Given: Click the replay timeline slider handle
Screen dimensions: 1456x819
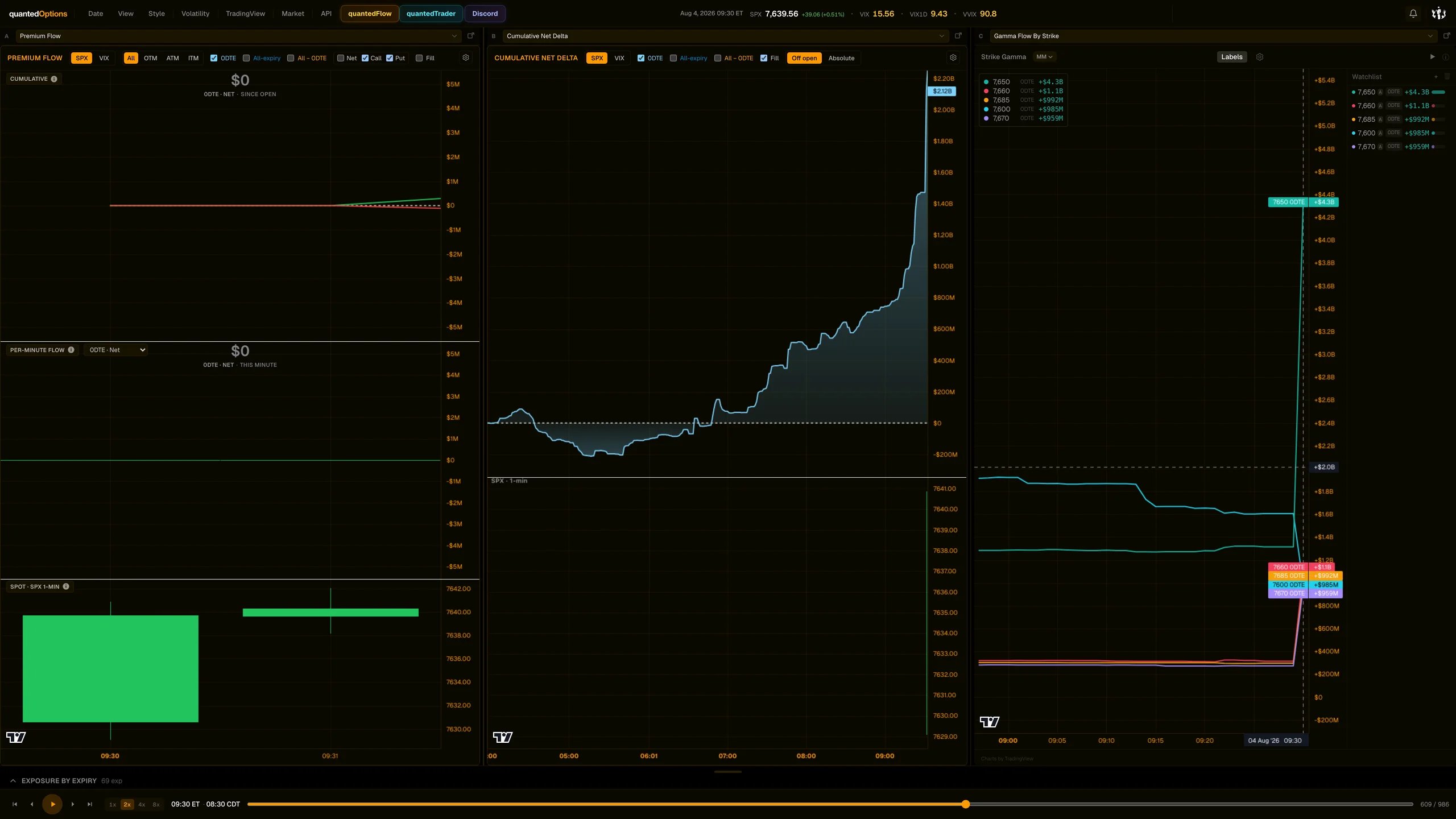Looking at the screenshot, I should pyautogui.click(x=965, y=804).
